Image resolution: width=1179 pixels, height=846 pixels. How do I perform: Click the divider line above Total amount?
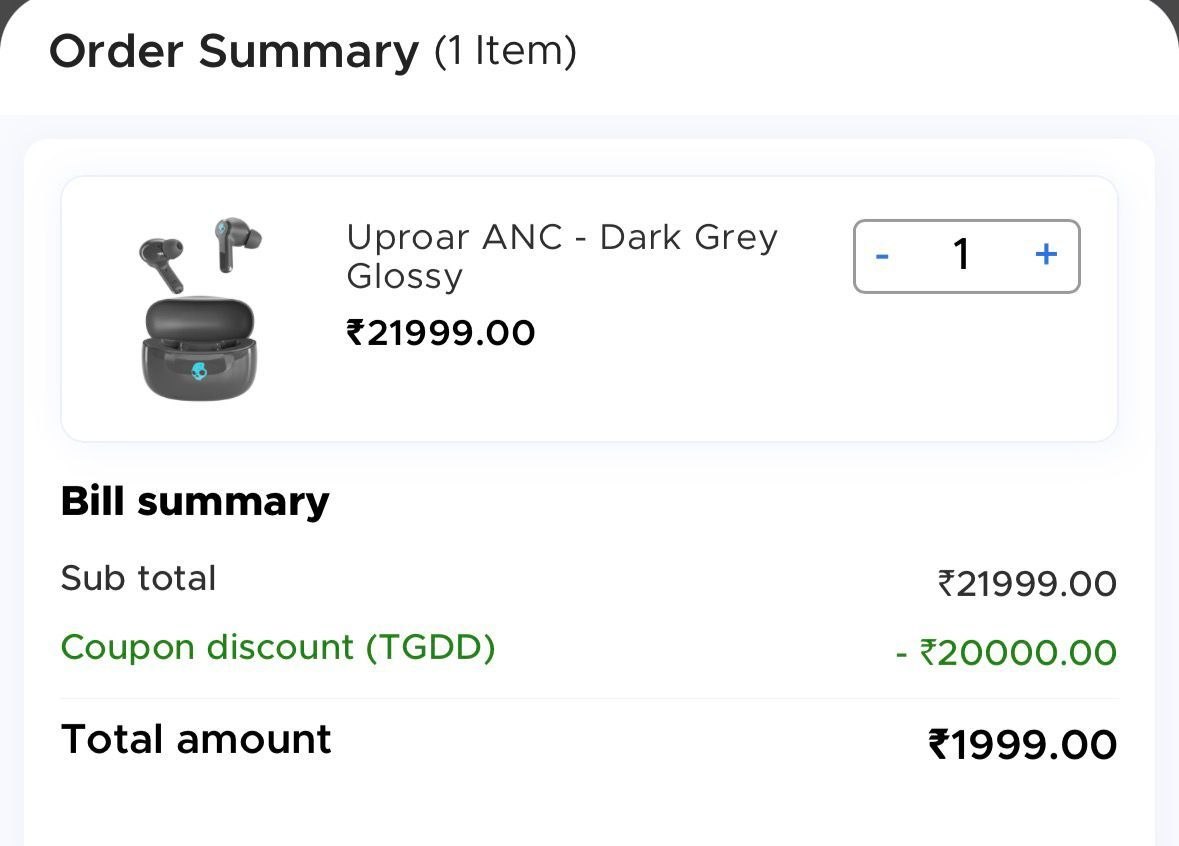pyautogui.click(x=590, y=699)
